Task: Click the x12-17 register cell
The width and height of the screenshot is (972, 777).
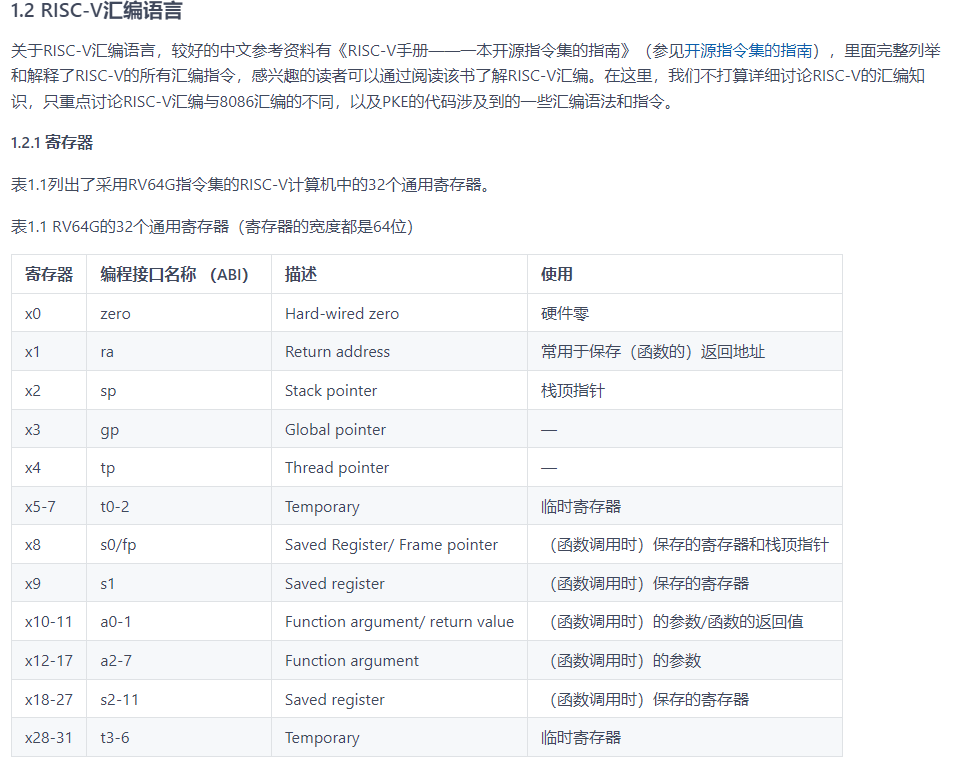Action: [x=49, y=660]
